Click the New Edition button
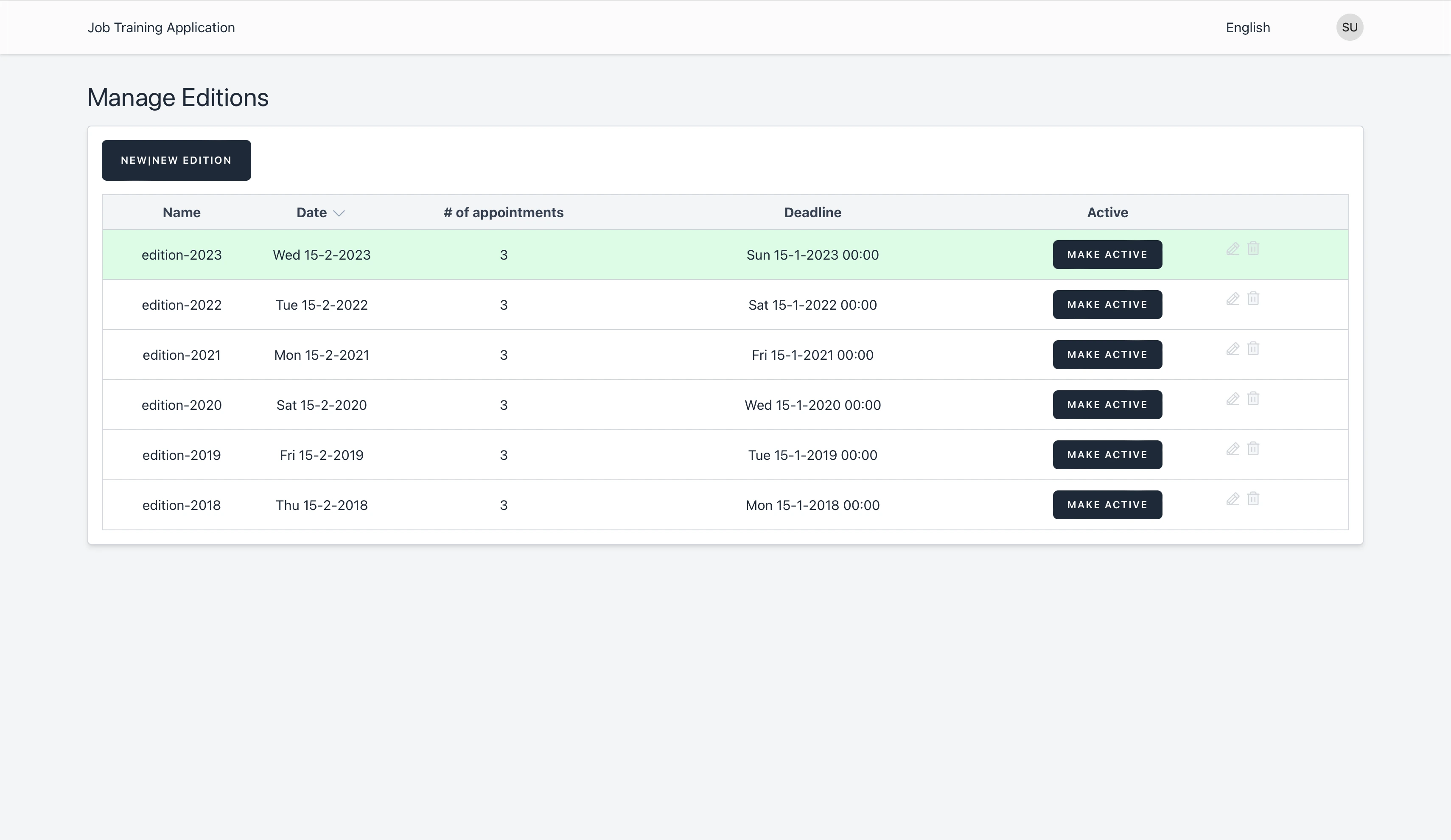1451x840 pixels. tap(176, 160)
